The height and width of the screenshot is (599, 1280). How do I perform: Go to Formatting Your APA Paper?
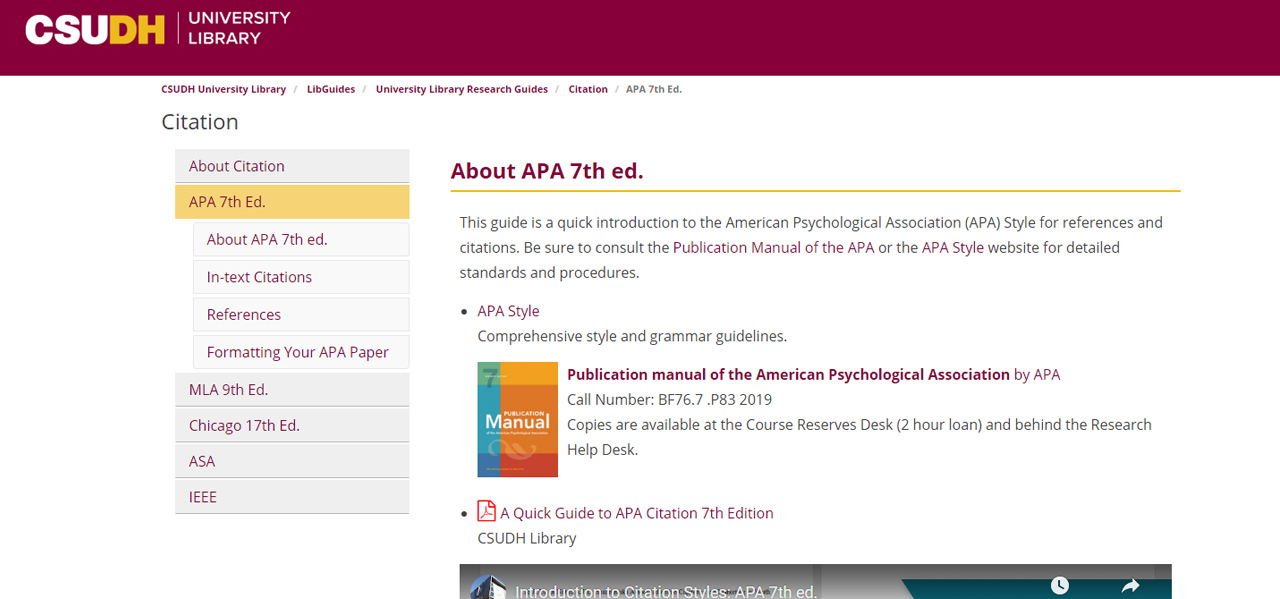(301, 352)
